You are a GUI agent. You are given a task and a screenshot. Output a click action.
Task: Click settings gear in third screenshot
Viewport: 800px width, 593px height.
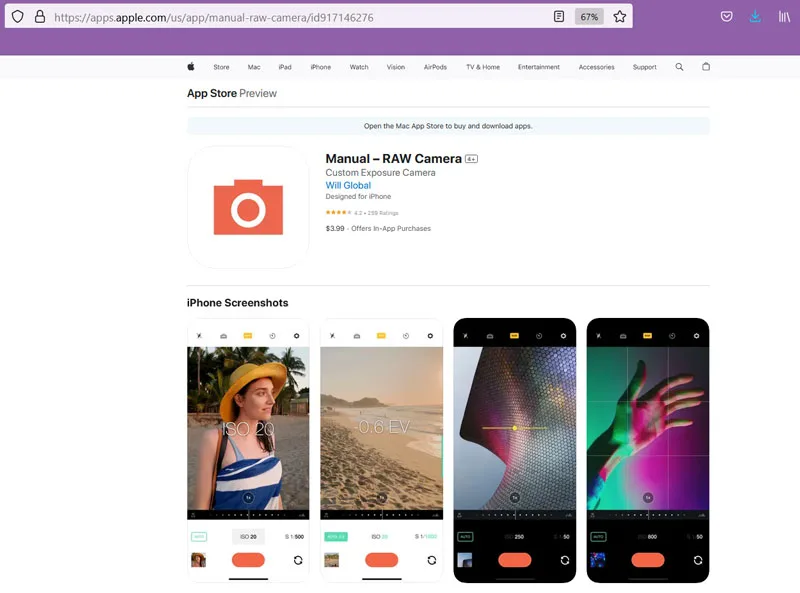pyautogui.click(x=563, y=336)
